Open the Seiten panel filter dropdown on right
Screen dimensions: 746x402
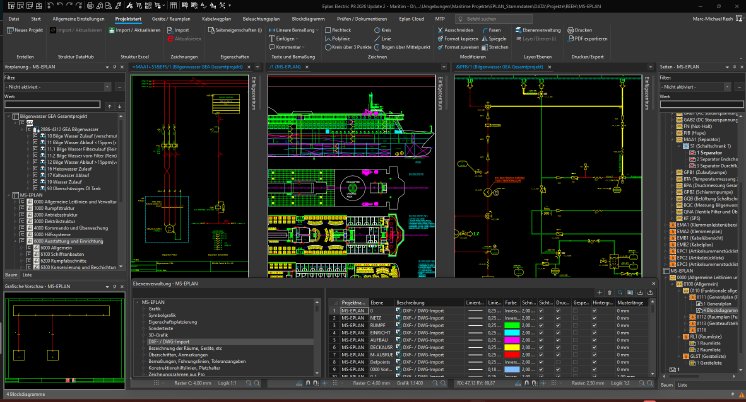click(727, 87)
